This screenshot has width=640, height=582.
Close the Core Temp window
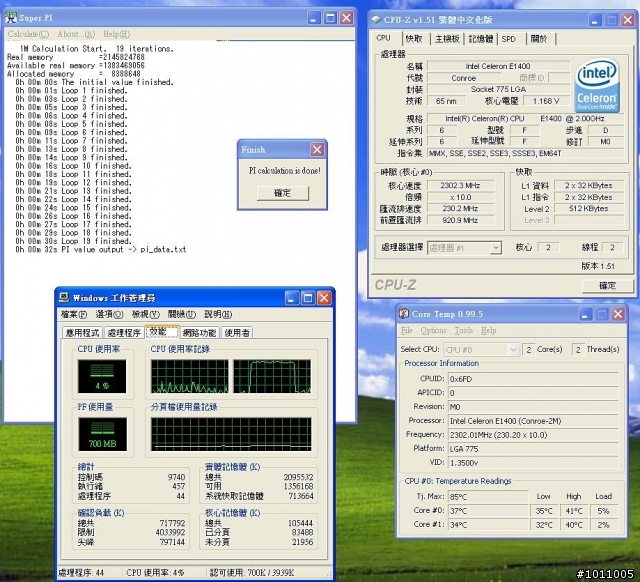[618, 314]
